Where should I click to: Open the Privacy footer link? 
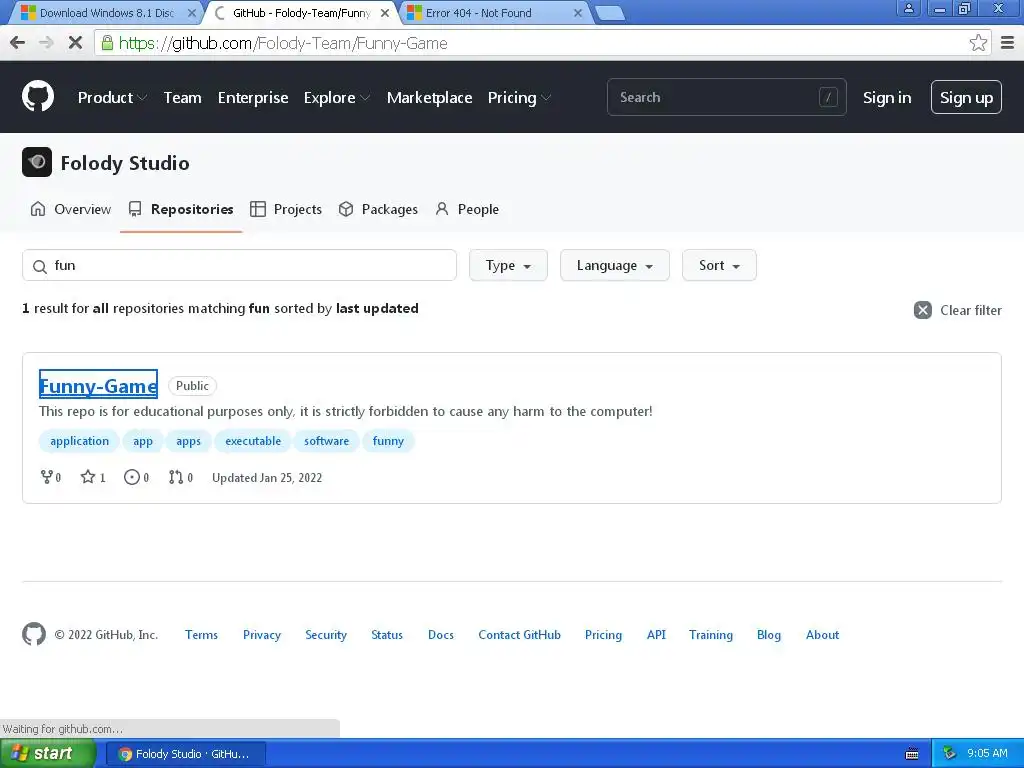point(261,634)
